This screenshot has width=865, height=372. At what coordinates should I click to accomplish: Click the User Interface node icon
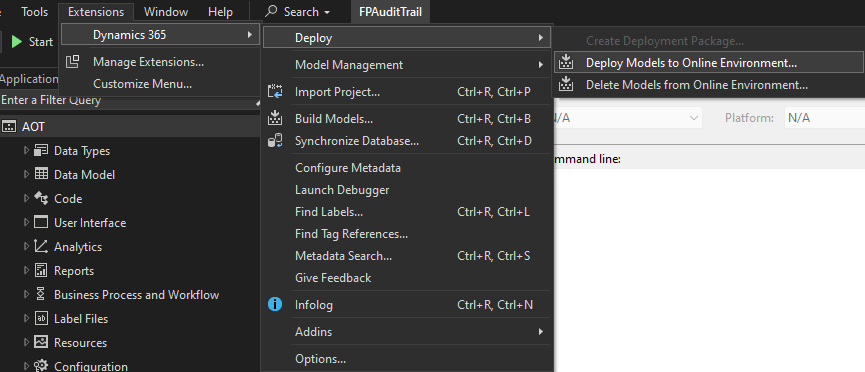click(41, 222)
